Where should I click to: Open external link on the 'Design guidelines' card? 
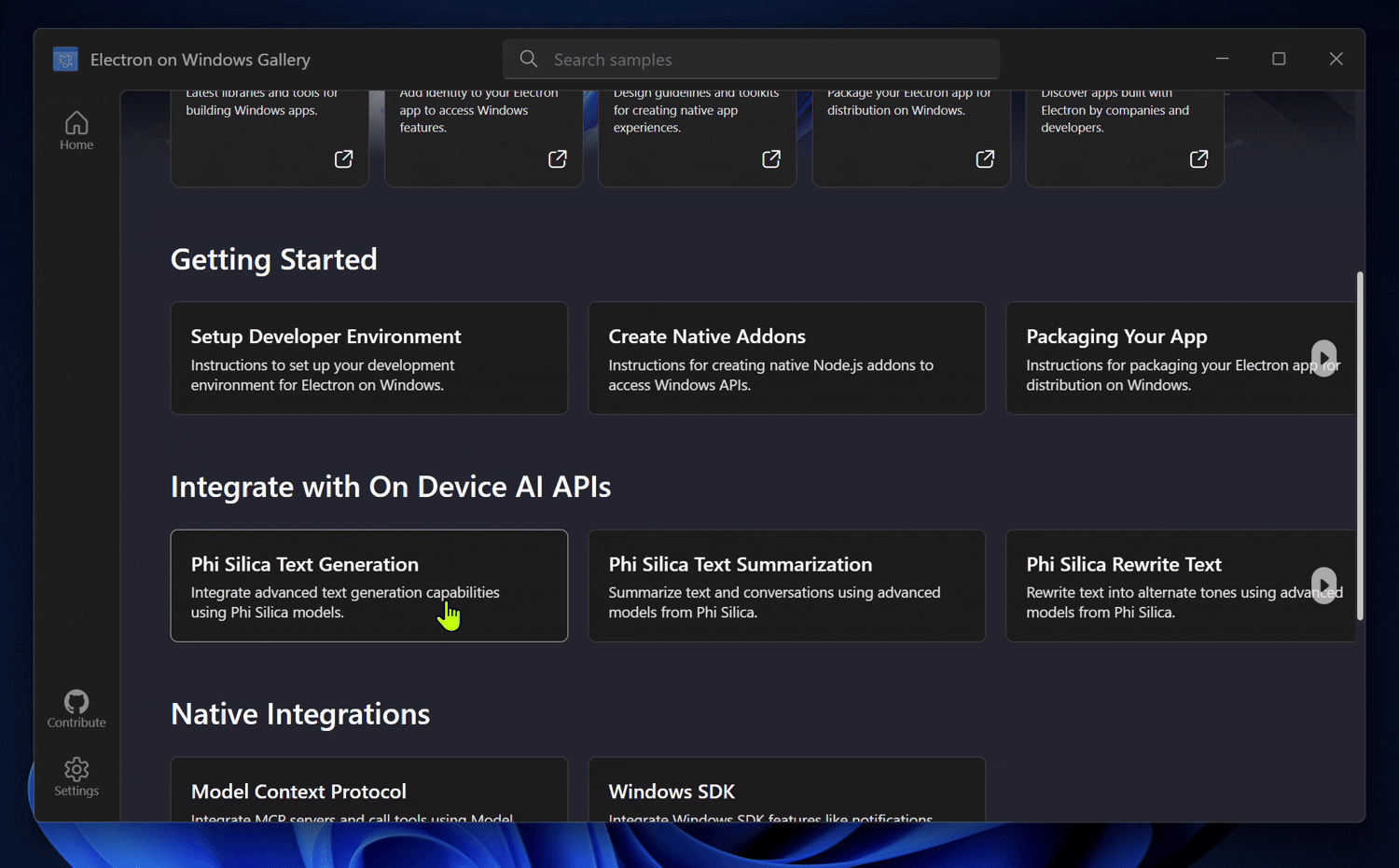[770, 159]
